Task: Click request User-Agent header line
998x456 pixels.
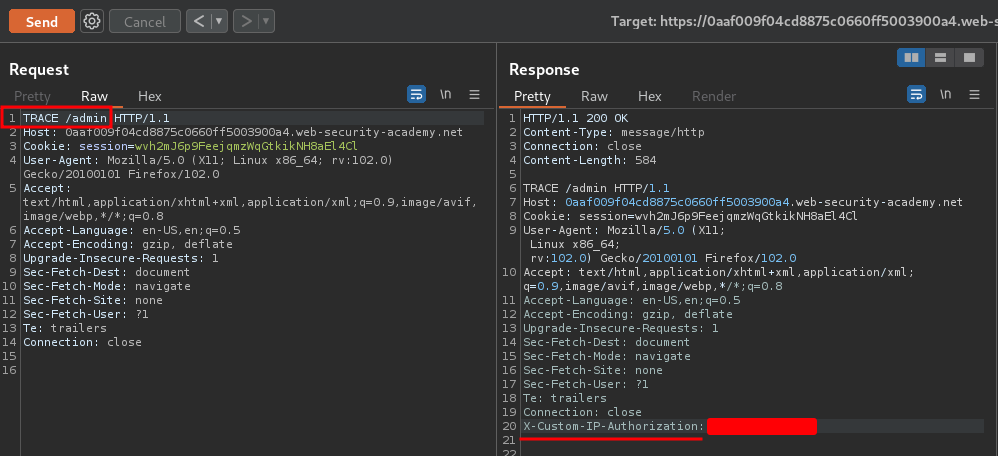Action: tap(208, 167)
